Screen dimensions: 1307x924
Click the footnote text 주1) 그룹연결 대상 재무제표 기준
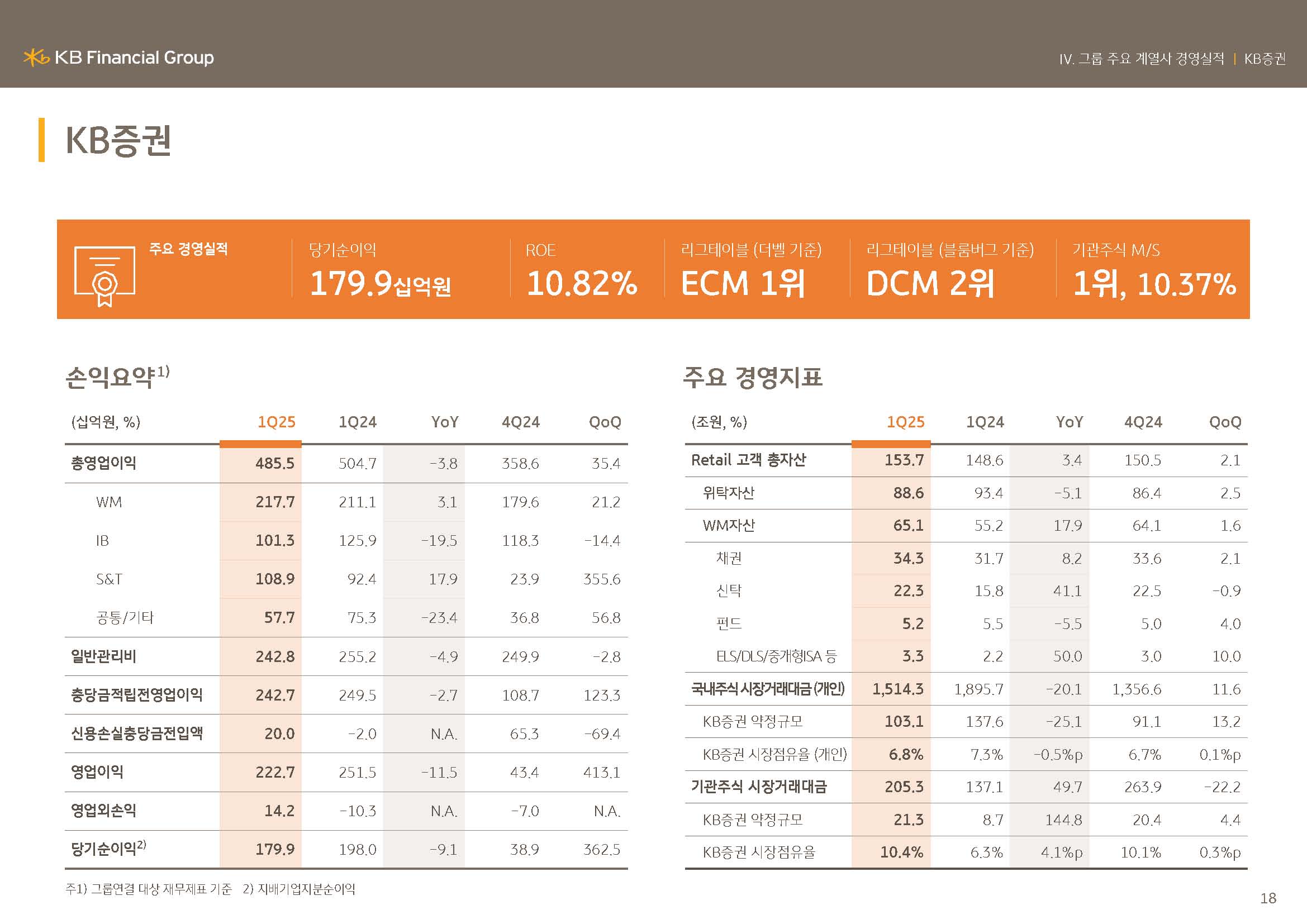[149, 889]
